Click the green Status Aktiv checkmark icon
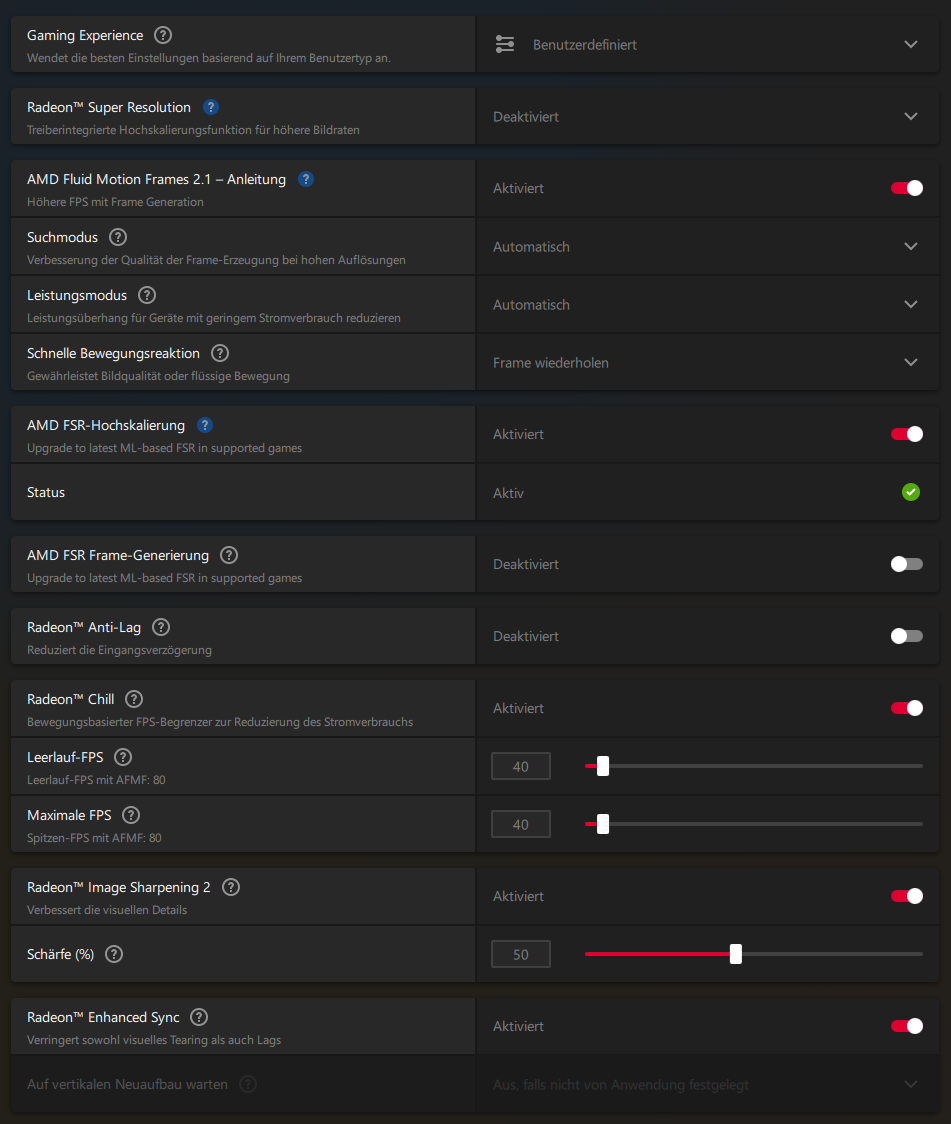Image resolution: width=951 pixels, height=1124 pixels. coord(910,492)
